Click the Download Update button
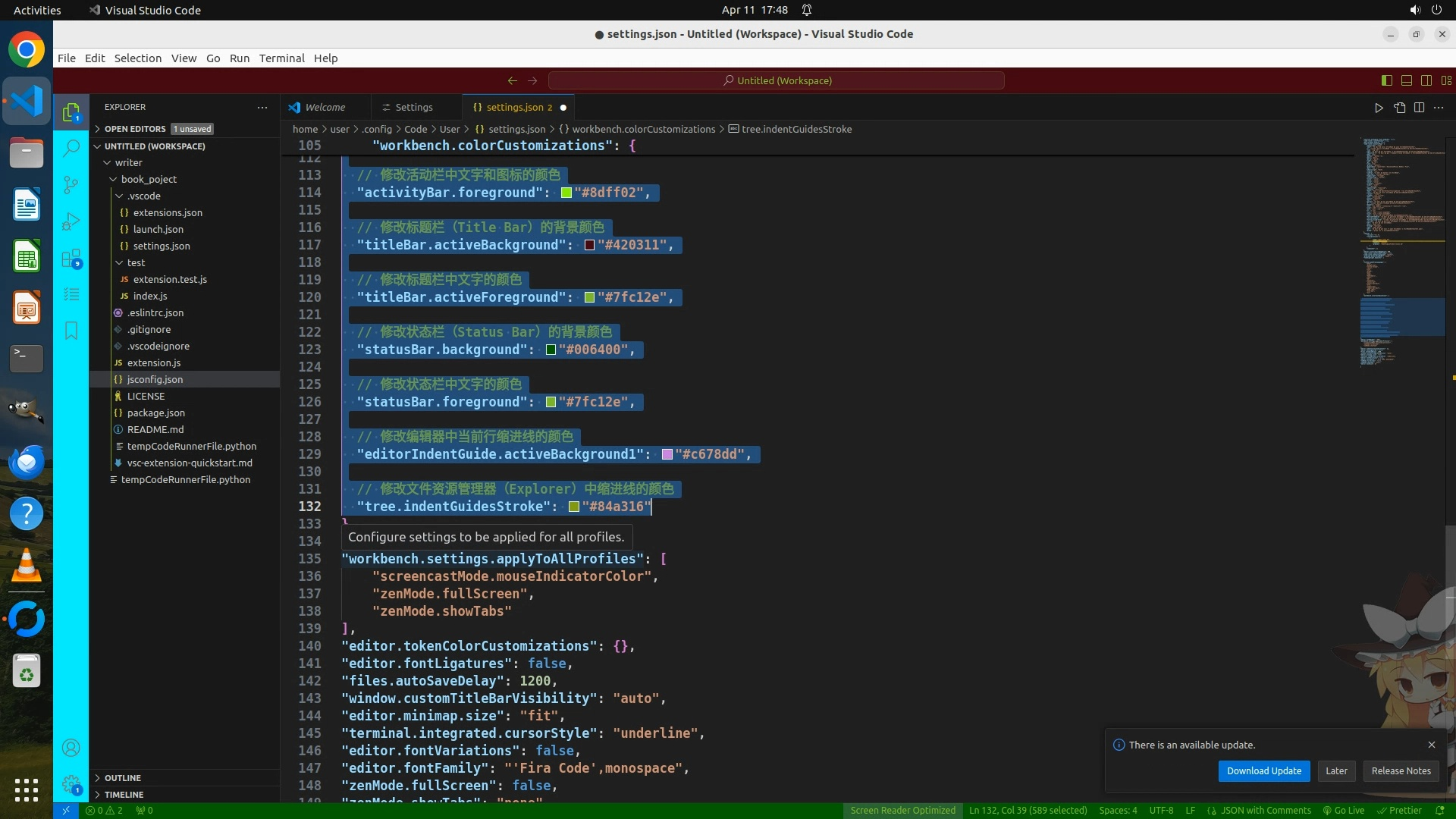The width and height of the screenshot is (1456, 819). coord(1263,770)
